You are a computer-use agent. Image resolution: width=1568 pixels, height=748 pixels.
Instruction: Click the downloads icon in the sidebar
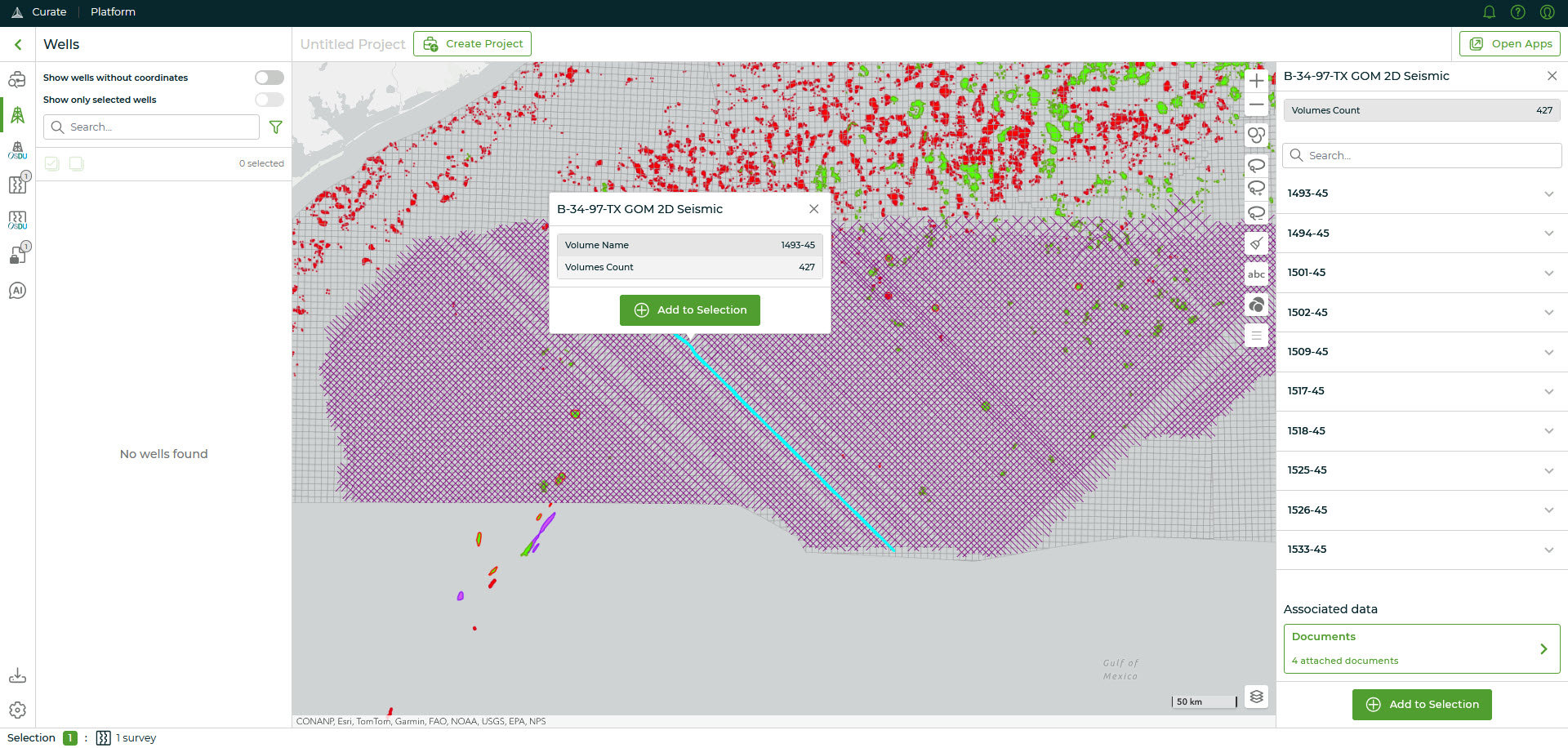click(x=17, y=675)
